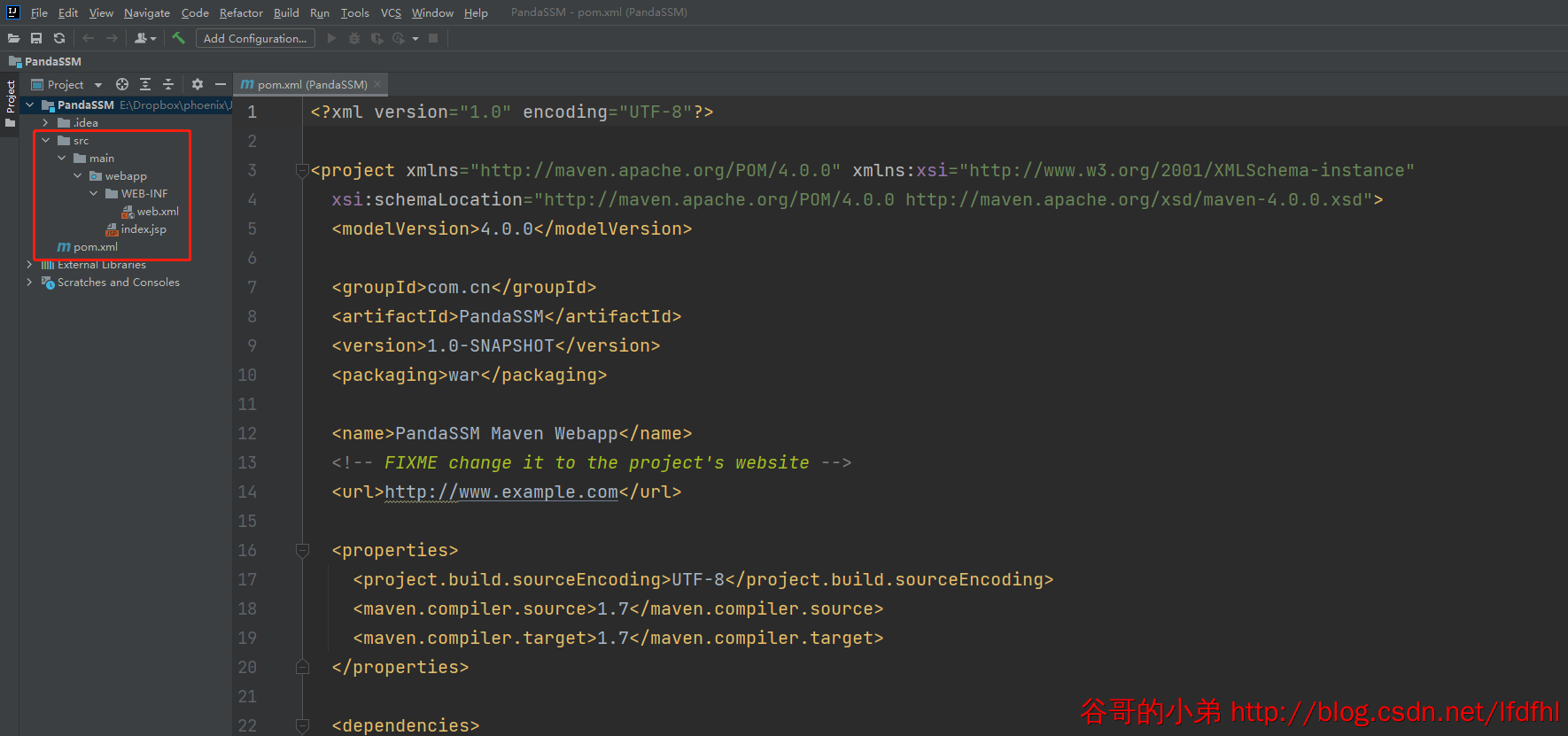Click the Run play icon
This screenshot has height=736, width=1568.
coord(331,38)
